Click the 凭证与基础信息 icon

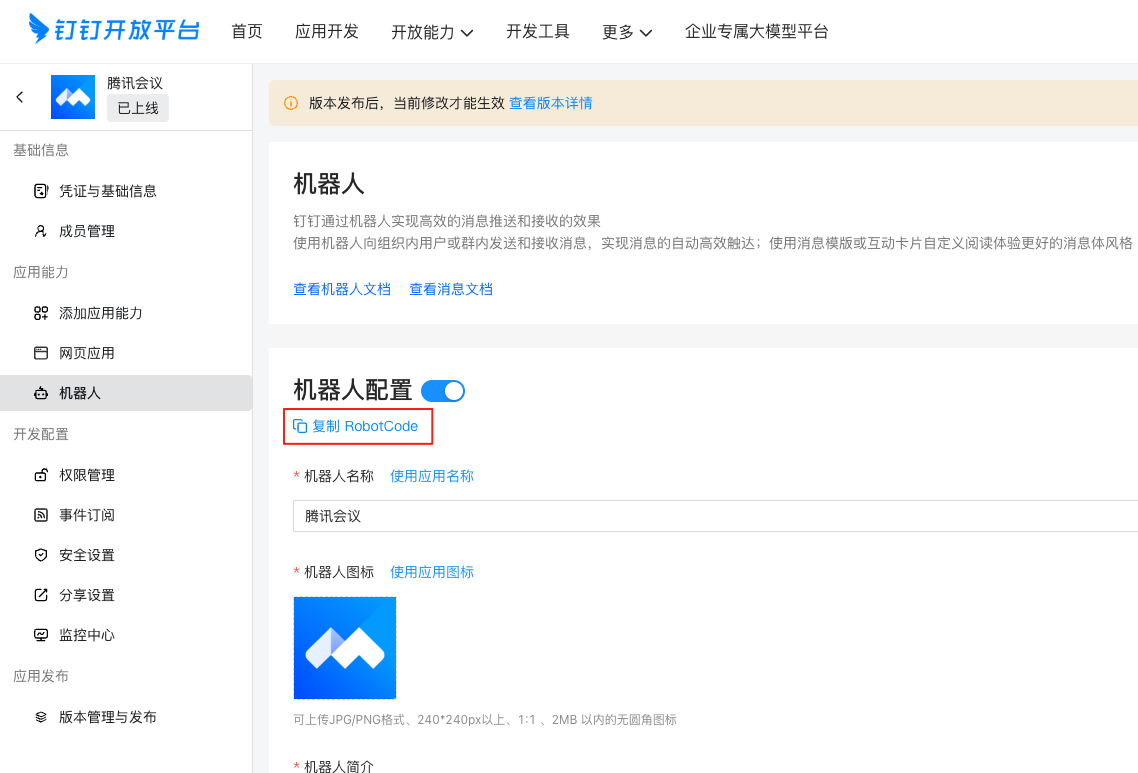tap(41, 191)
